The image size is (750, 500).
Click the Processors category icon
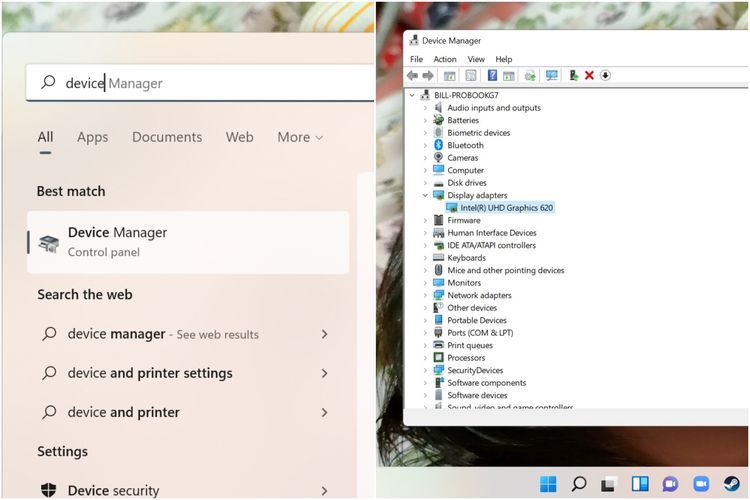point(438,357)
